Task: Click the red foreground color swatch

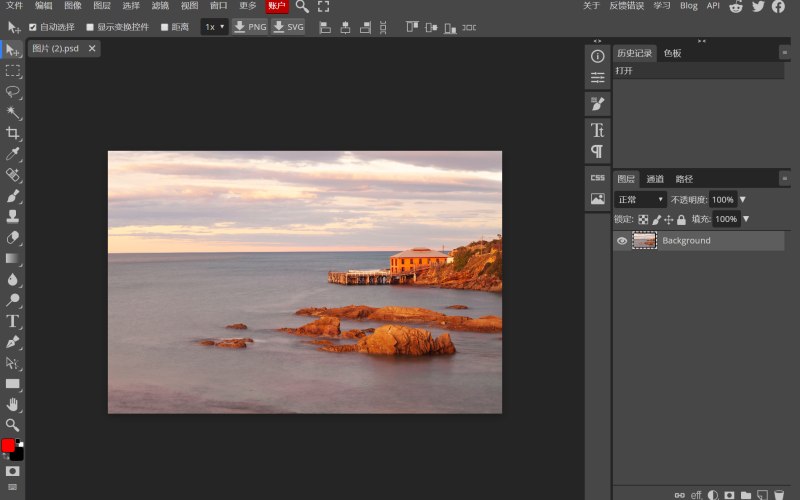Action: pyautogui.click(x=8, y=445)
